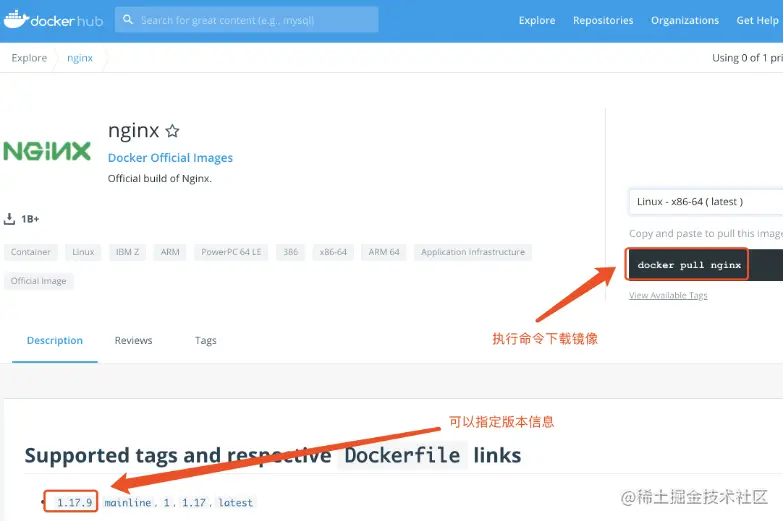Viewport: 784px width, 522px height.
Task: Click the search magnifier icon
Action: [x=128, y=20]
